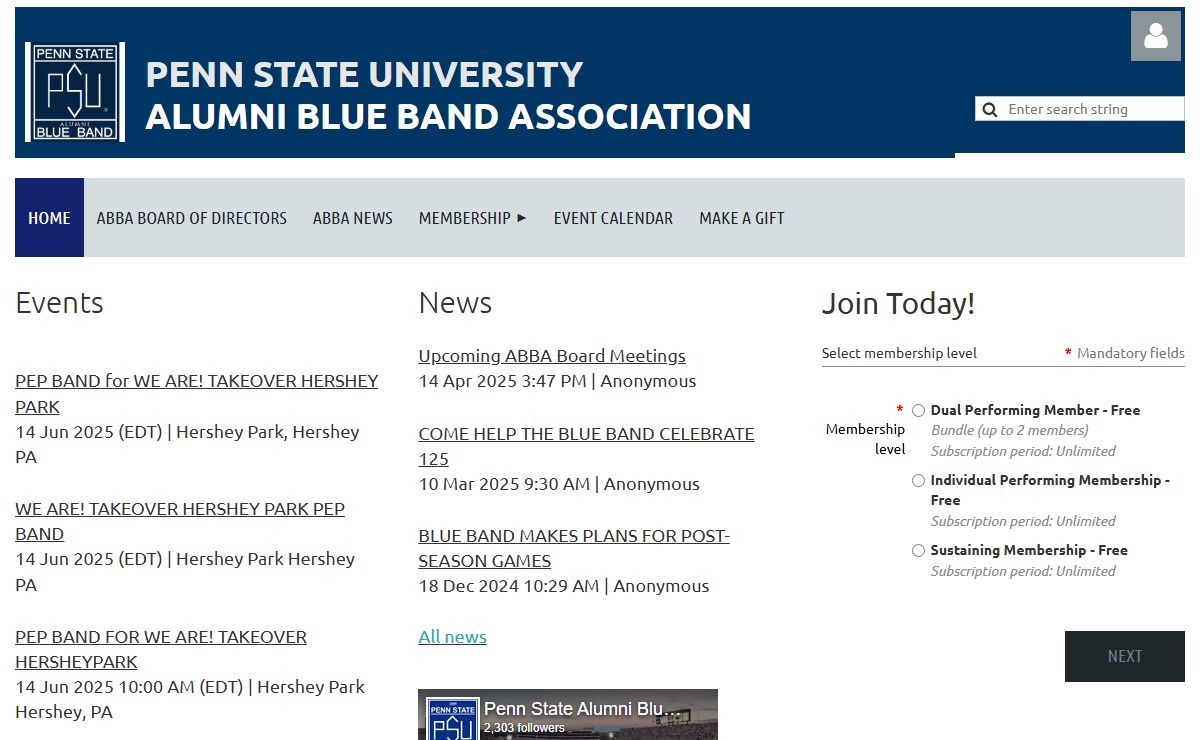Image resolution: width=1200 pixels, height=740 pixels.
Task: Click the search magnifier icon
Action: click(990, 109)
